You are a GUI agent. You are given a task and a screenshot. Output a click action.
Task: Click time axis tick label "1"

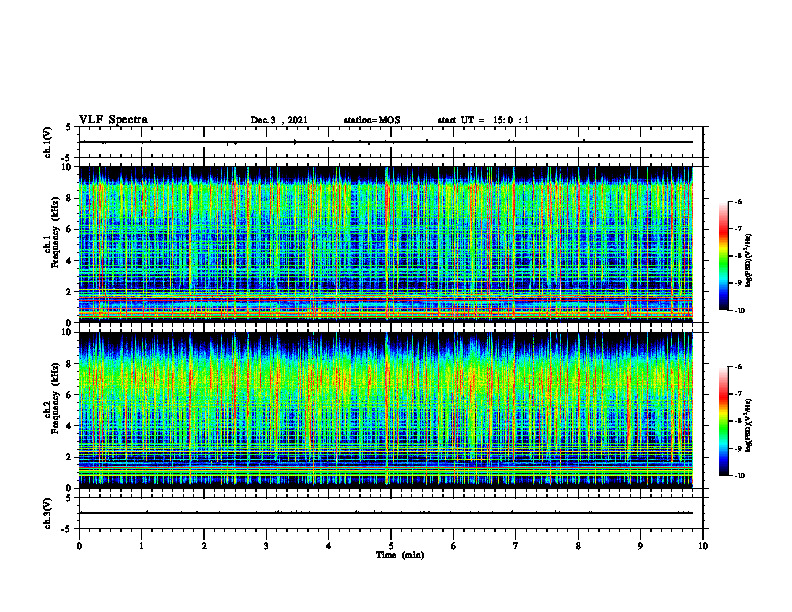(141, 546)
